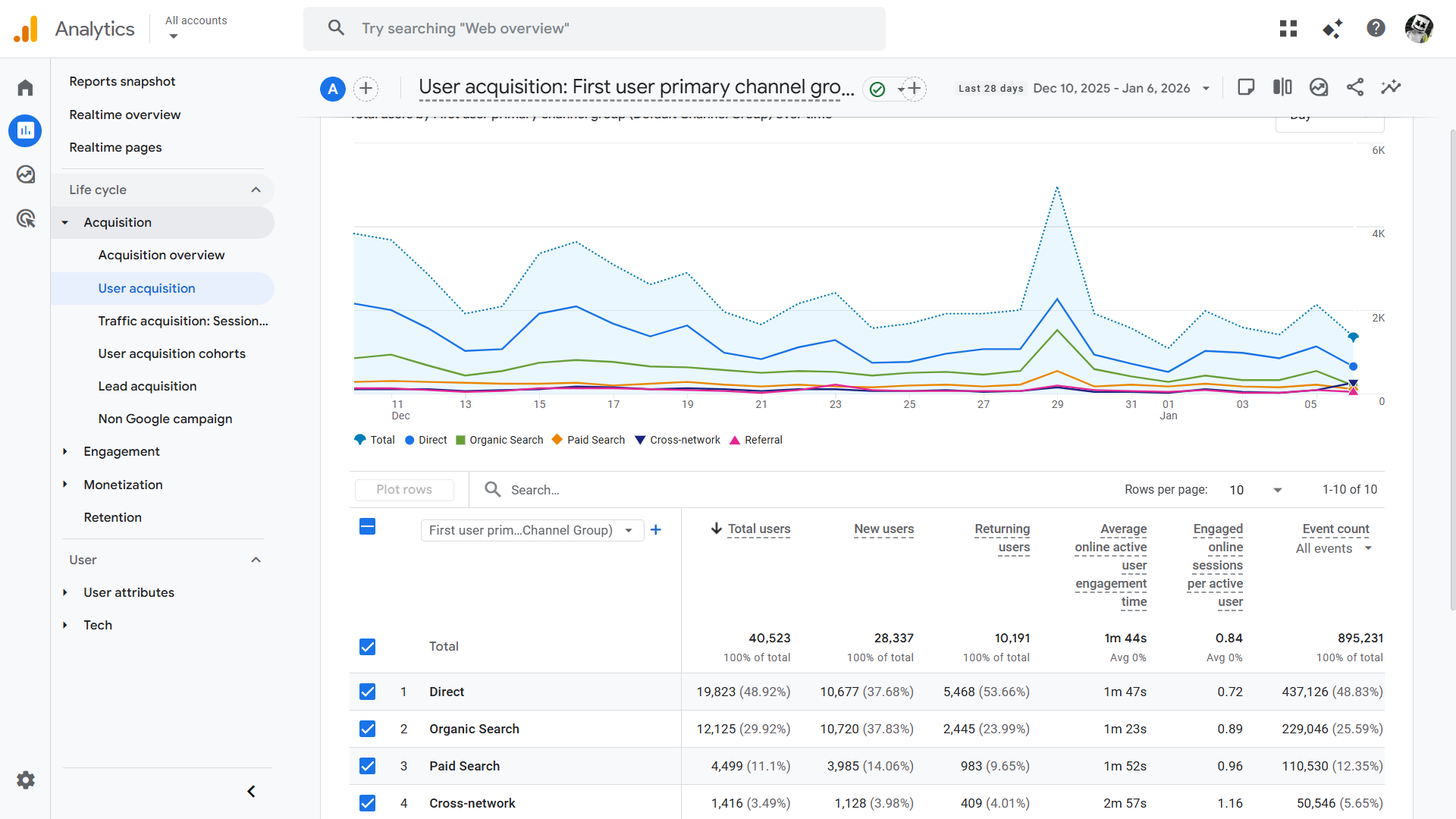
Task: Click the Share this report icon
Action: pyautogui.click(x=1354, y=88)
